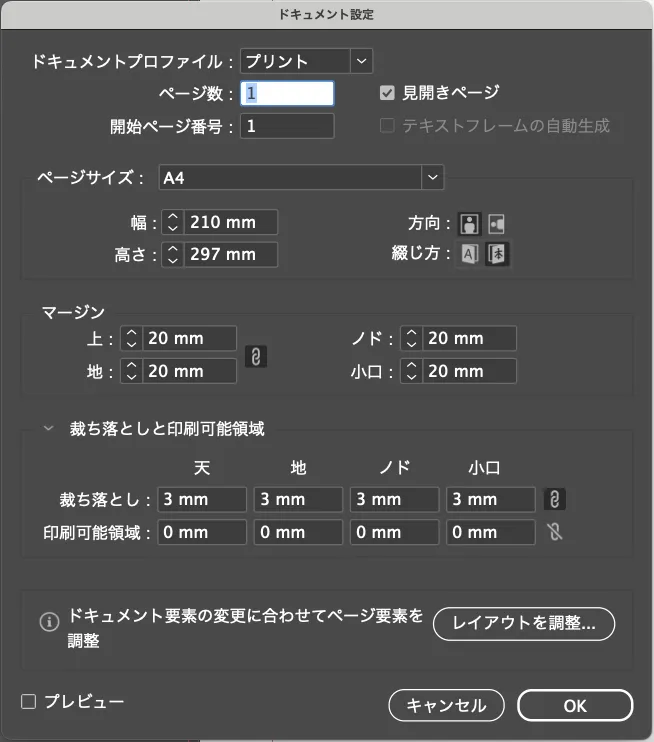Toggle テキストフレームの自動生成 checkbox
The height and width of the screenshot is (742, 654).
pos(387,125)
